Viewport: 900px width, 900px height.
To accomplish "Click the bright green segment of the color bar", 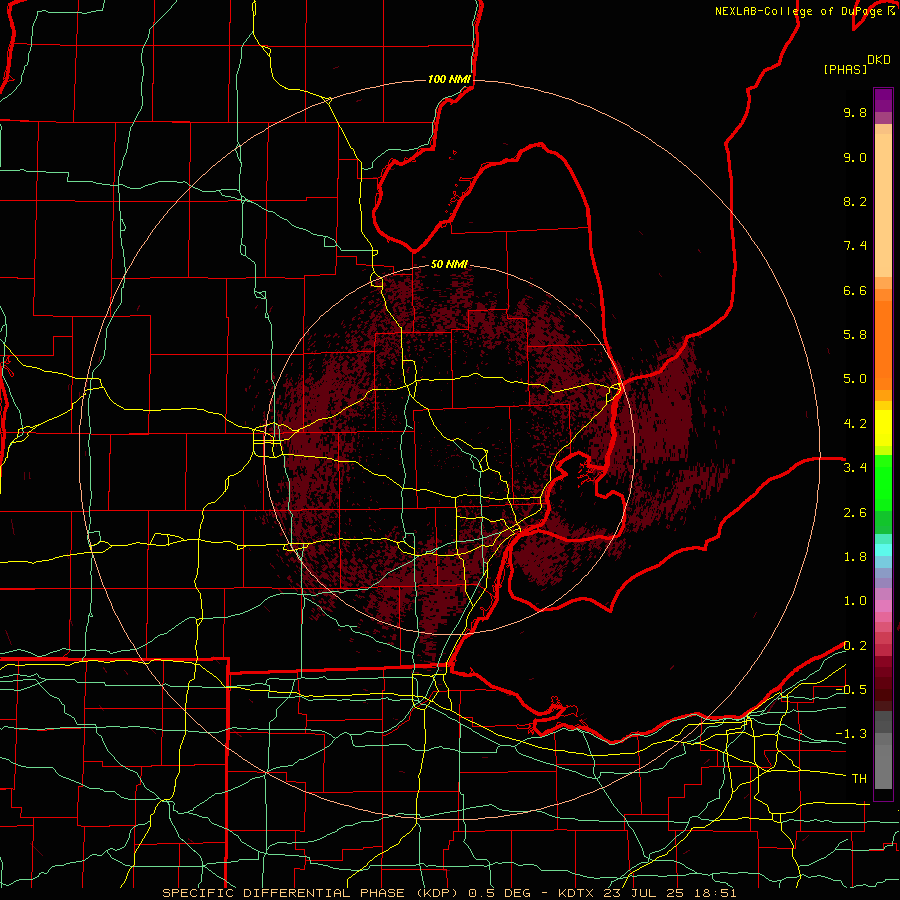I will (883, 484).
